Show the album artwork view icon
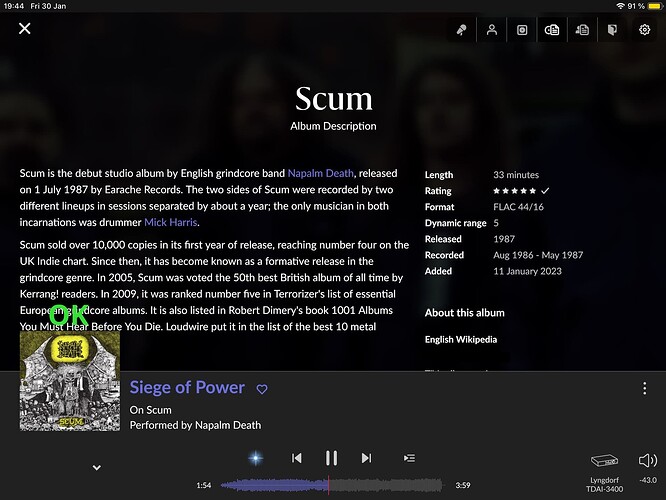Image resolution: width=666 pixels, height=500 pixels. (x=522, y=30)
